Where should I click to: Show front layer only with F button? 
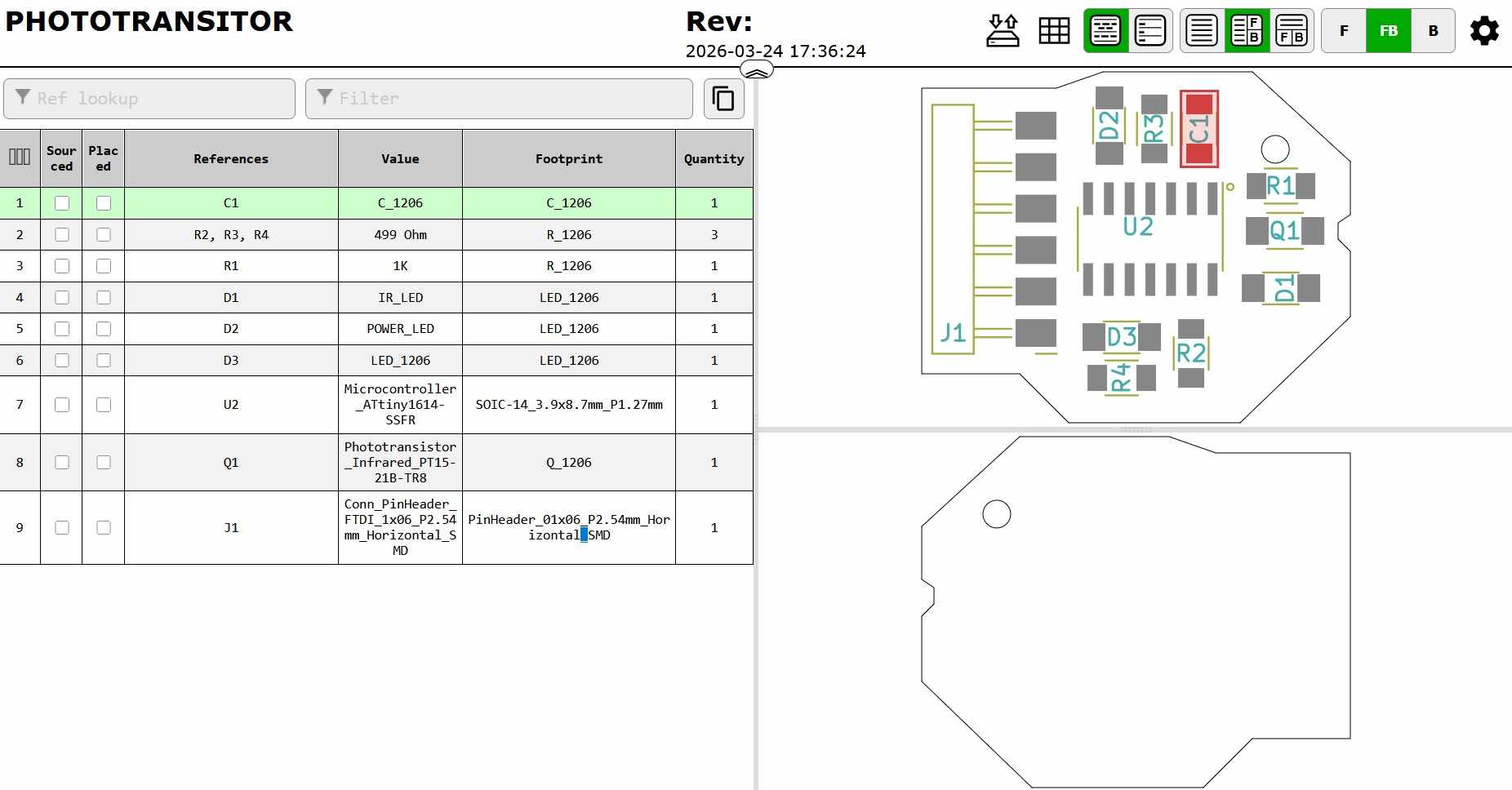(x=1344, y=31)
